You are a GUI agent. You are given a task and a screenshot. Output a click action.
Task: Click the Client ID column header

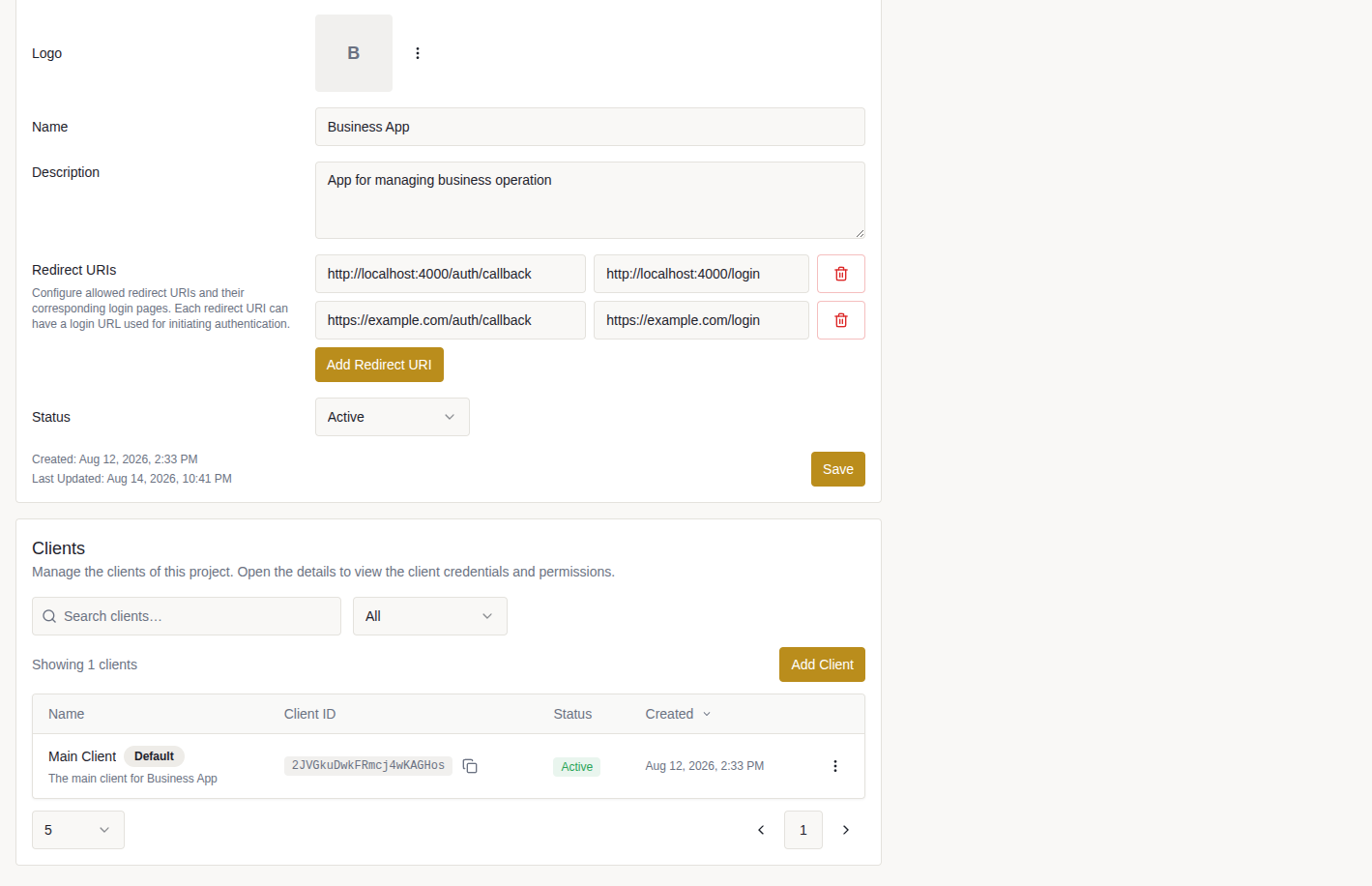click(310, 714)
